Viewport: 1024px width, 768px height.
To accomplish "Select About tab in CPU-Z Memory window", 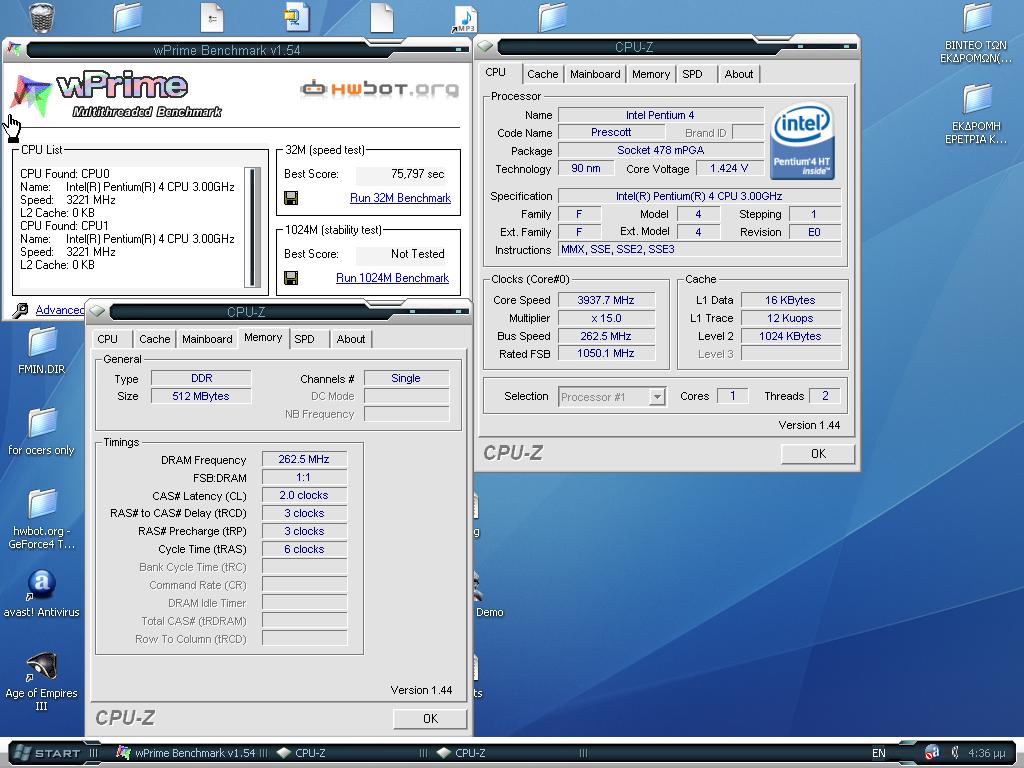I will pyautogui.click(x=351, y=339).
